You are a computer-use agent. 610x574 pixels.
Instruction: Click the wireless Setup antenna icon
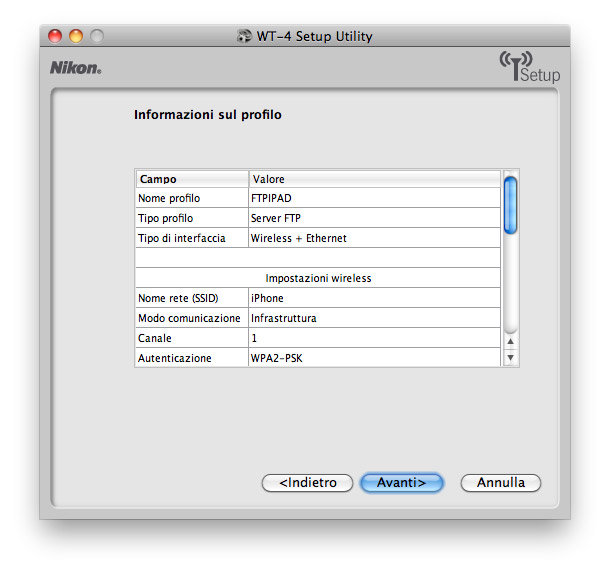[530, 67]
